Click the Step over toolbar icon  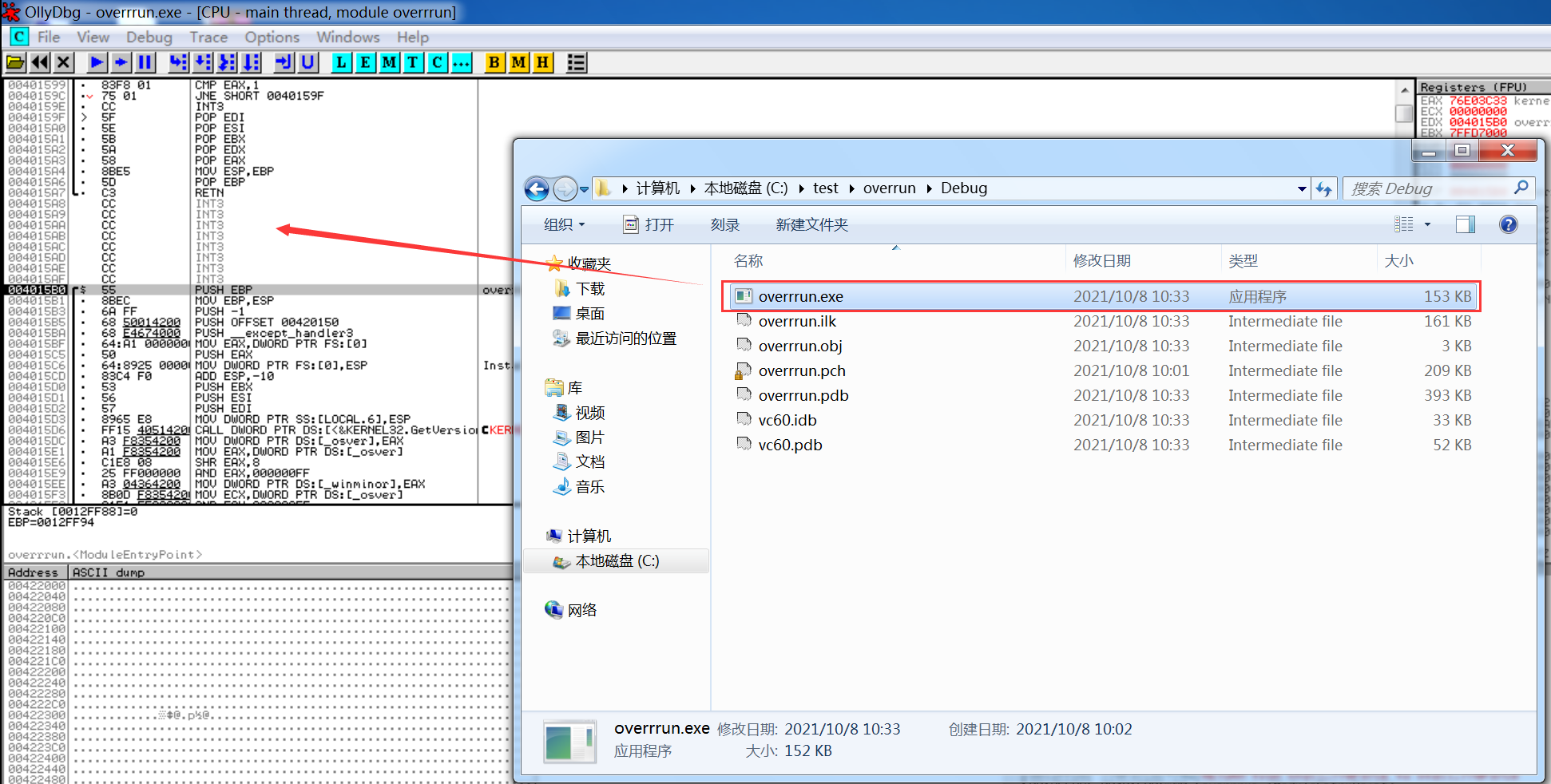203,62
